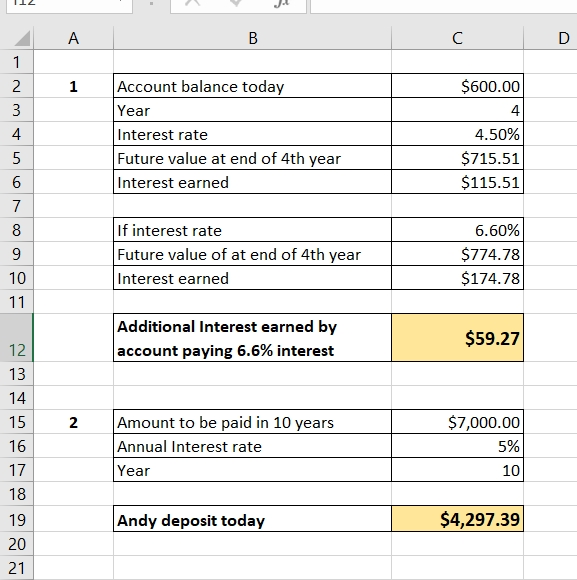
Task: Select column D header
Action: click(551, 38)
